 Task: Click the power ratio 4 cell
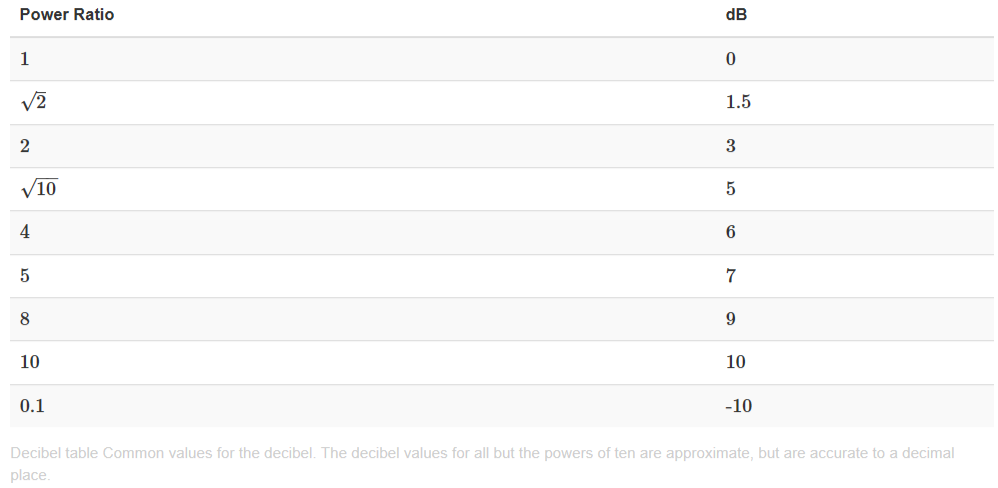[25, 232]
